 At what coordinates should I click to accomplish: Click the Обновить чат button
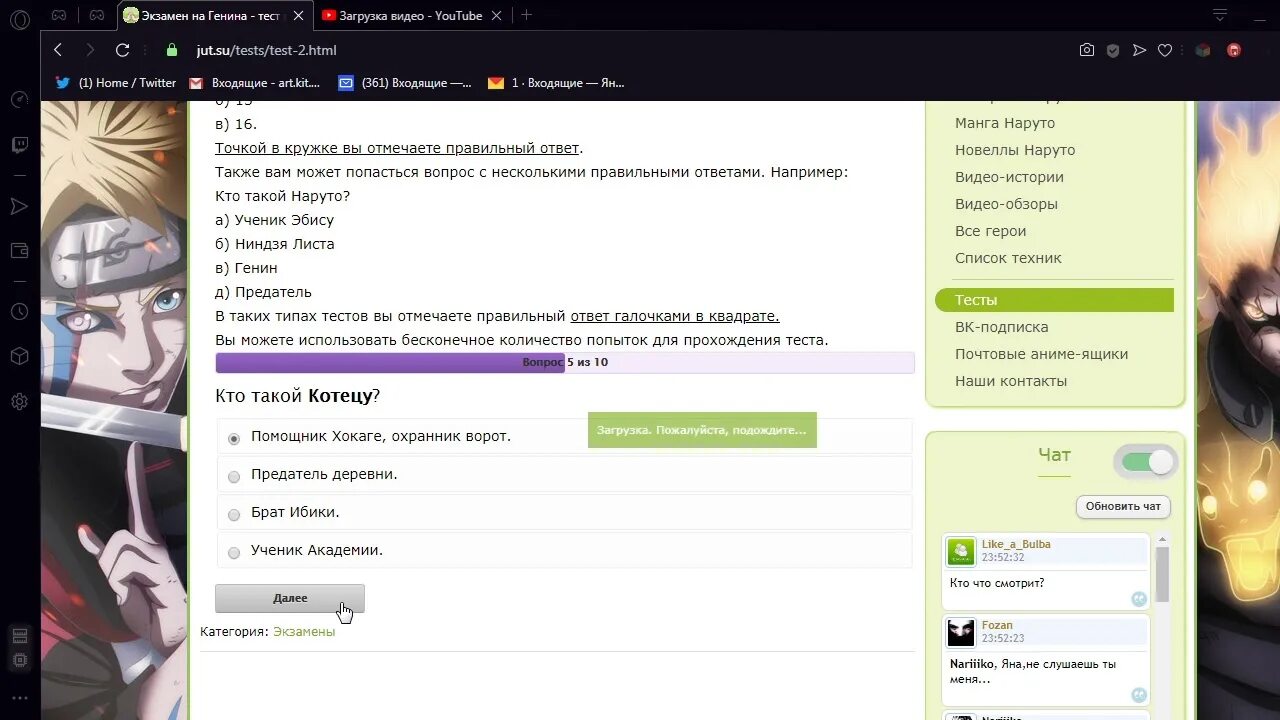pyautogui.click(x=1123, y=506)
